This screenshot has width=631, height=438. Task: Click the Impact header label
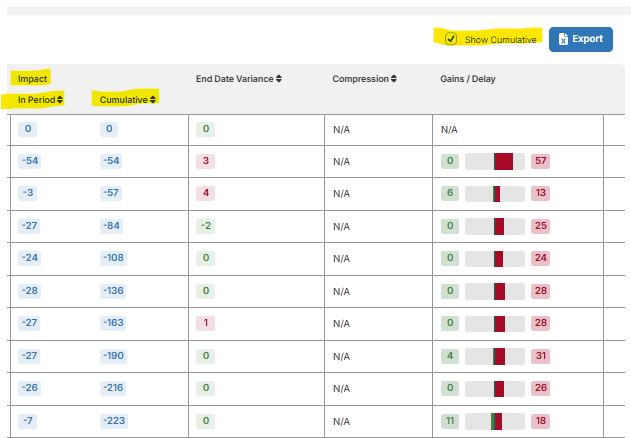(x=32, y=79)
